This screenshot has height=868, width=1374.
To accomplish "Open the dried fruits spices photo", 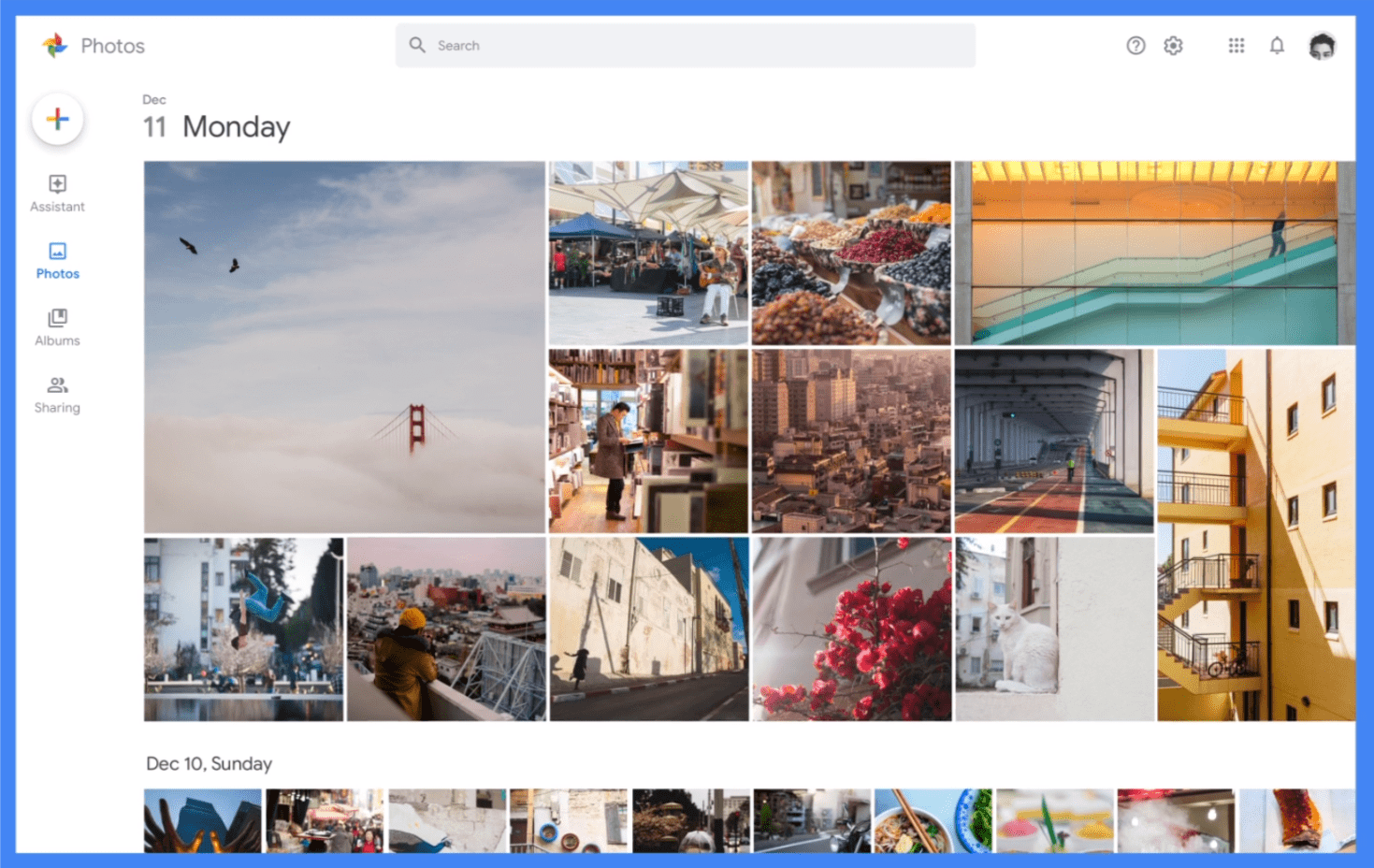I will pos(851,253).
